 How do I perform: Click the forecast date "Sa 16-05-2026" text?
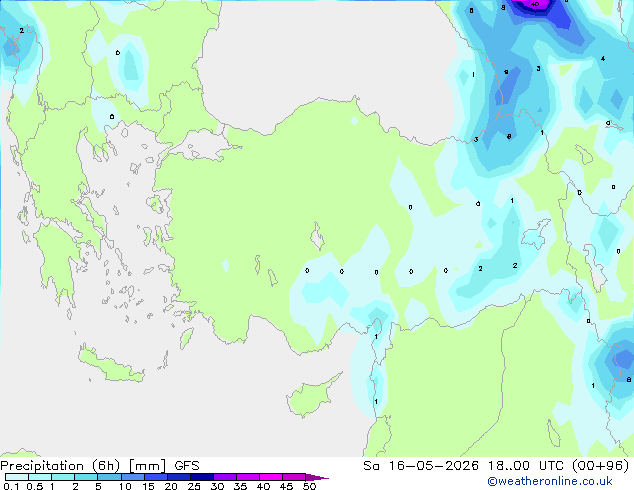[x=421, y=466]
